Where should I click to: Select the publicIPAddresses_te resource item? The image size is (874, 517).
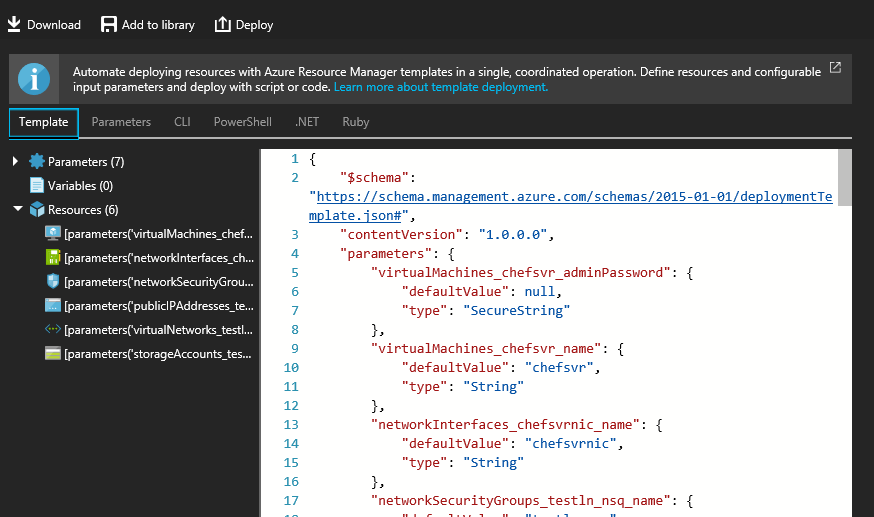click(x=159, y=306)
